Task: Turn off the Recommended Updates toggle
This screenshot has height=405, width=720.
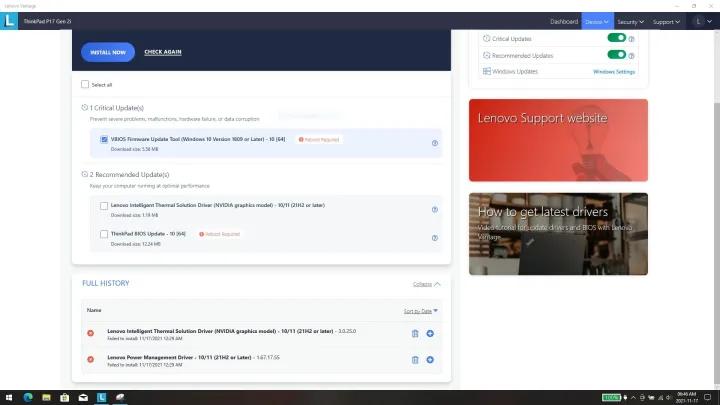Action: (x=617, y=55)
